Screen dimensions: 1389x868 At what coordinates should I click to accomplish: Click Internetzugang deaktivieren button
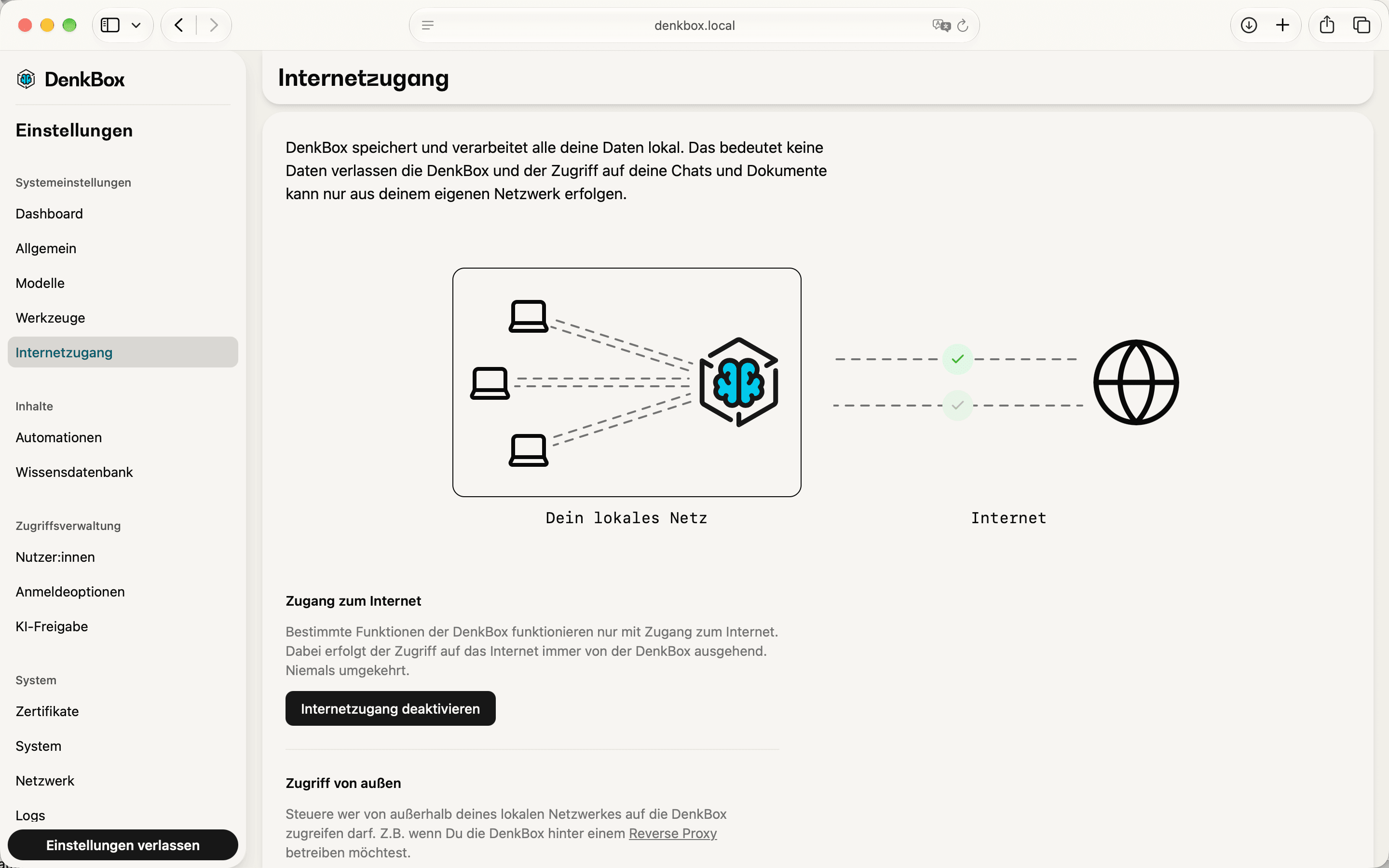coord(390,708)
